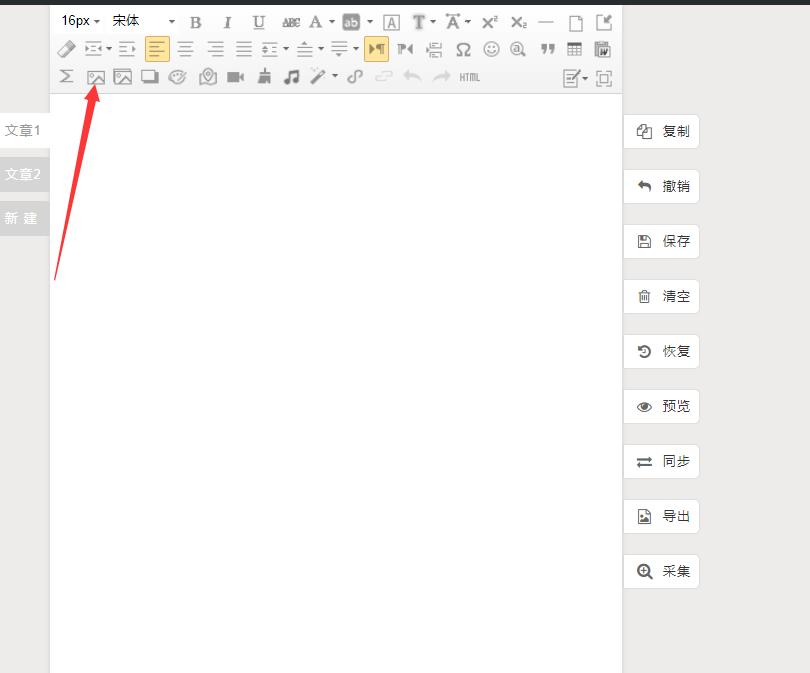Viewport: 810px width, 673px height.
Task: Click the 撤销 button
Action: click(661, 186)
